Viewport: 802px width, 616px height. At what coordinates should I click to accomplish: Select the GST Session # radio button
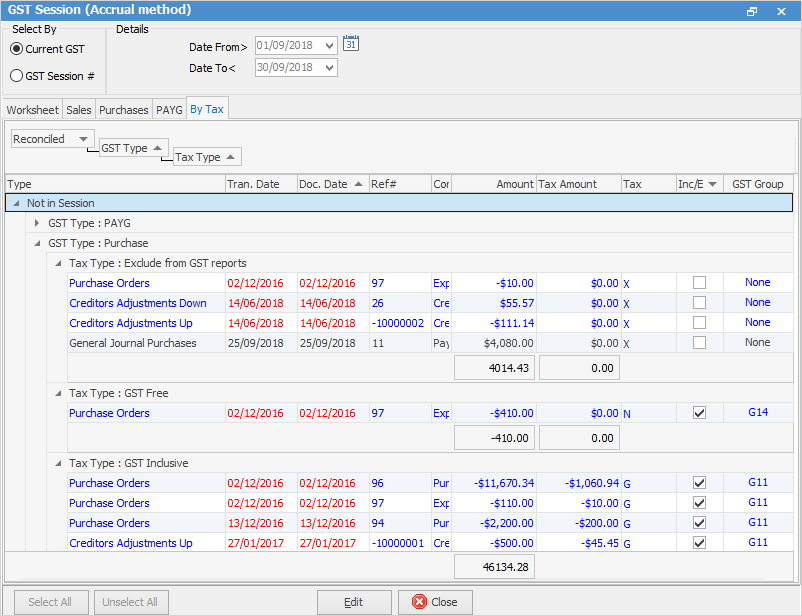[x=17, y=76]
